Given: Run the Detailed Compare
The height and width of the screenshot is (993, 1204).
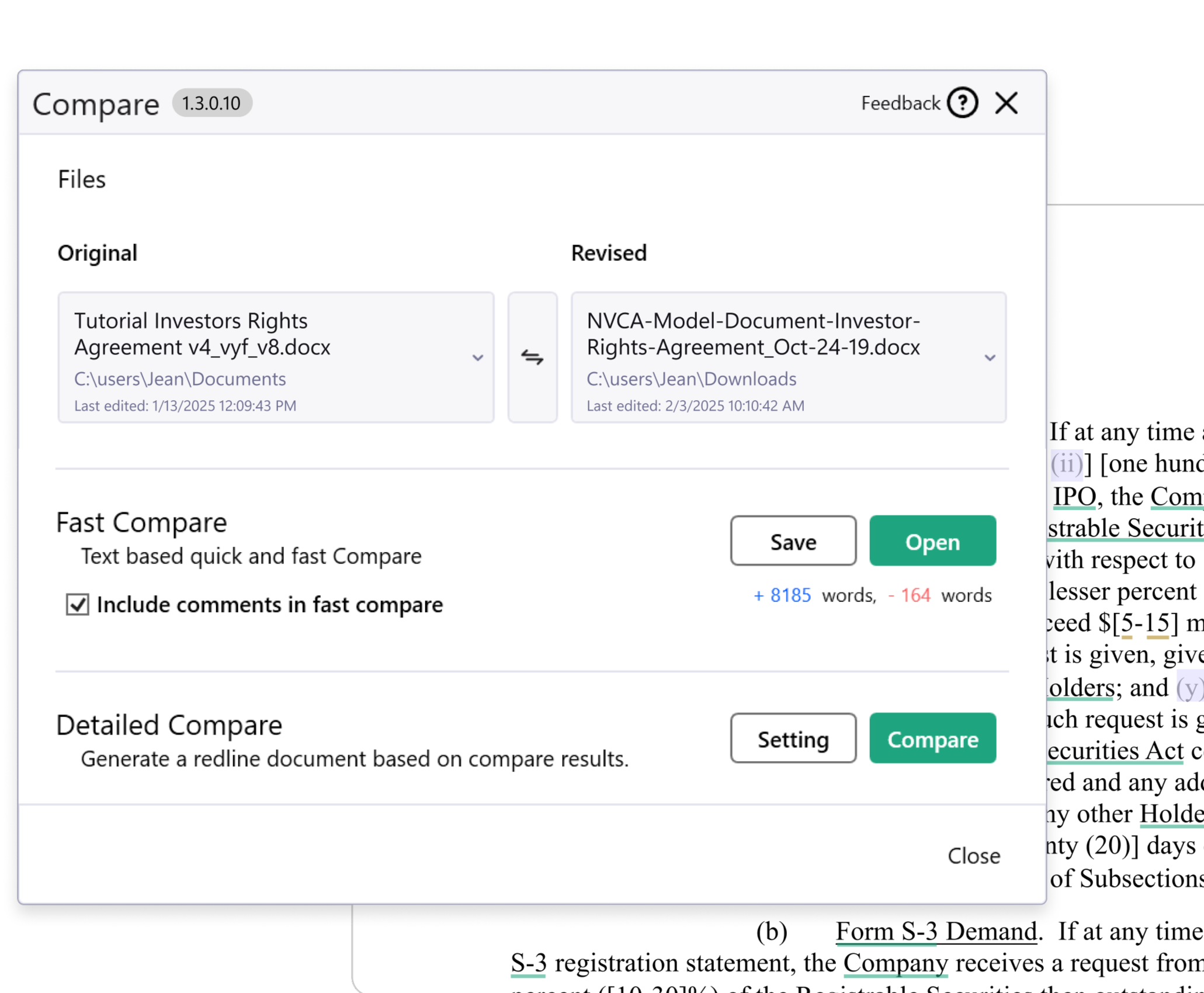Looking at the screenshot, I should tap(932, 738).
